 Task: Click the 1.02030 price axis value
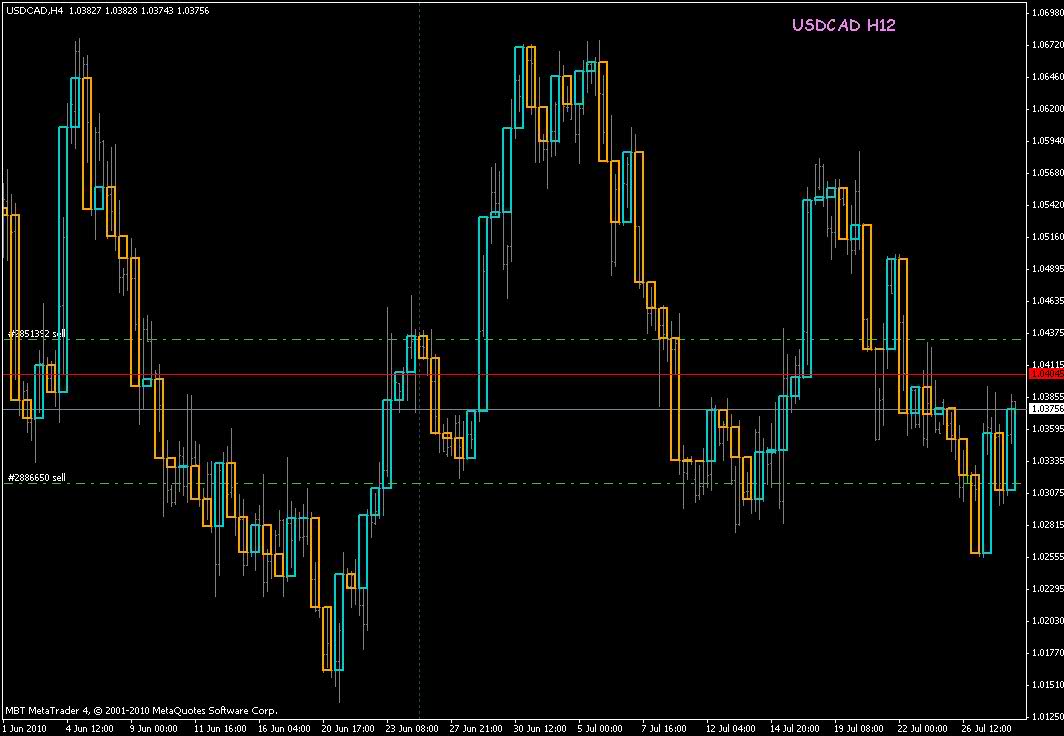coord(1047,620)
